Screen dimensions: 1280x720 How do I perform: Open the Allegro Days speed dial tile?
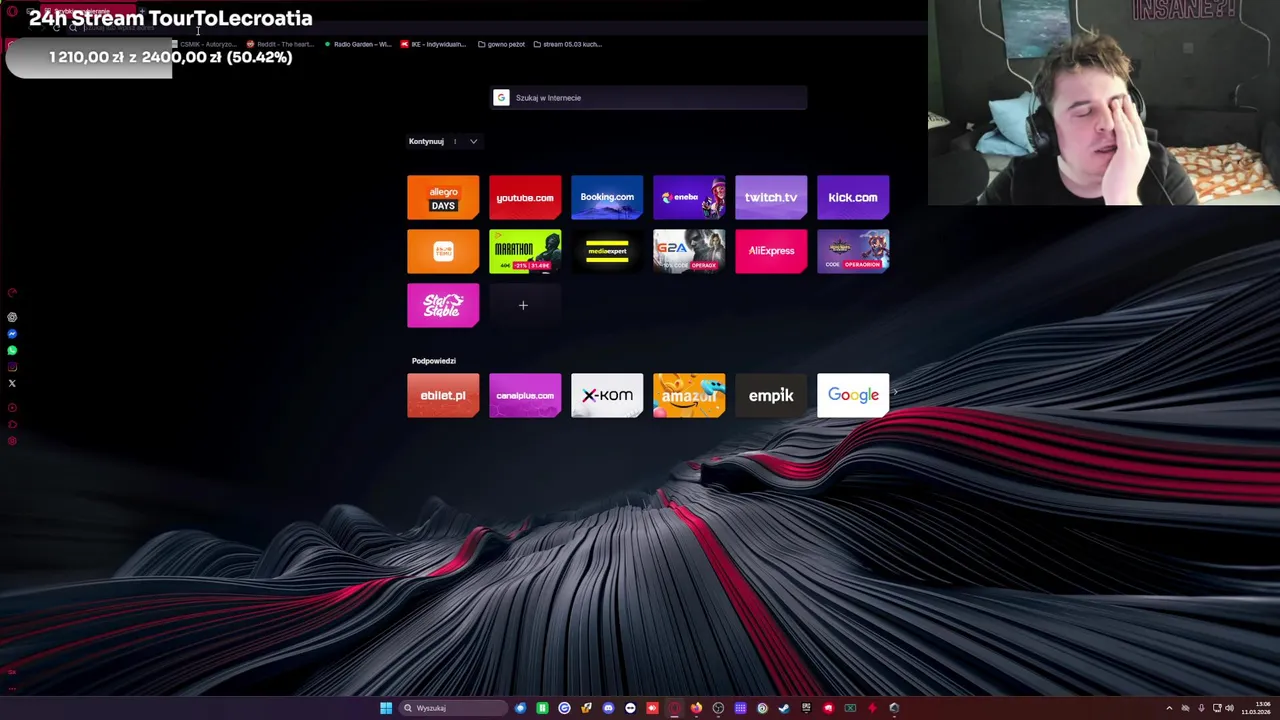click(x=443, y=197)
